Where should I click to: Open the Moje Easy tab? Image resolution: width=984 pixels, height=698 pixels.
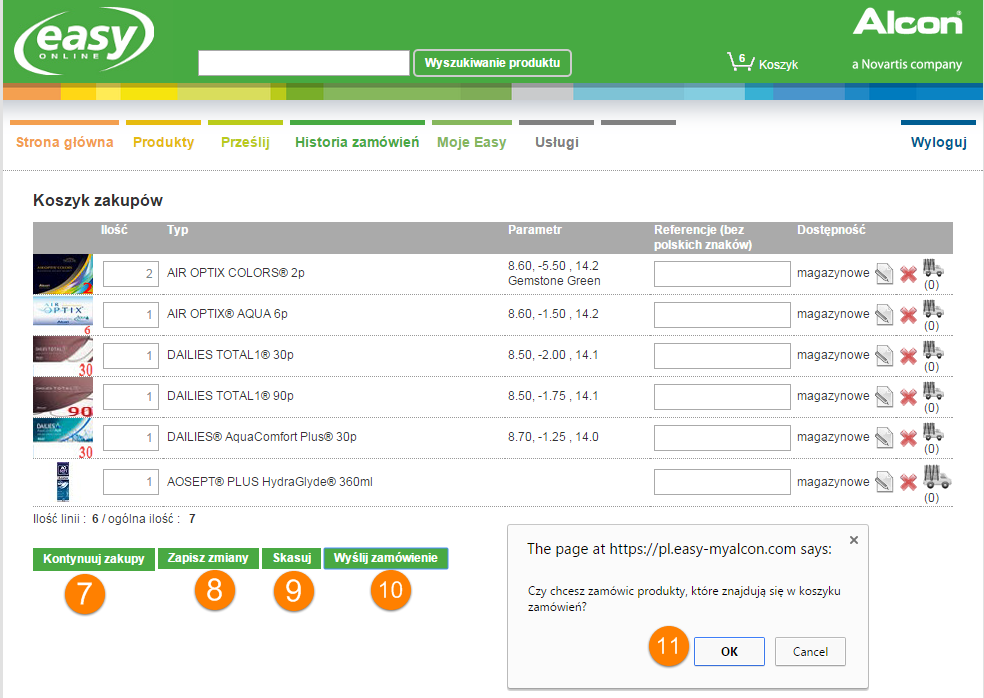coord(471,142)
